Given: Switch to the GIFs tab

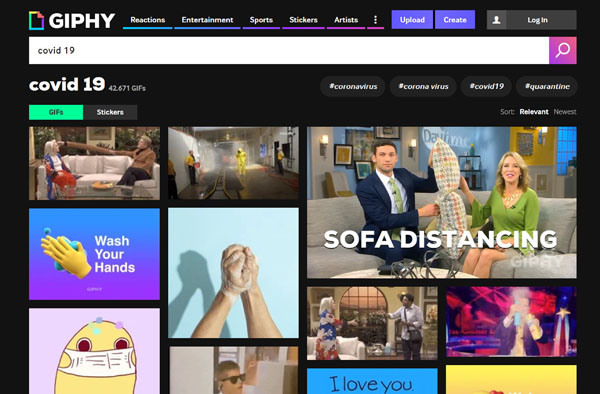Looking at the screenshot, I should [56, 112].
